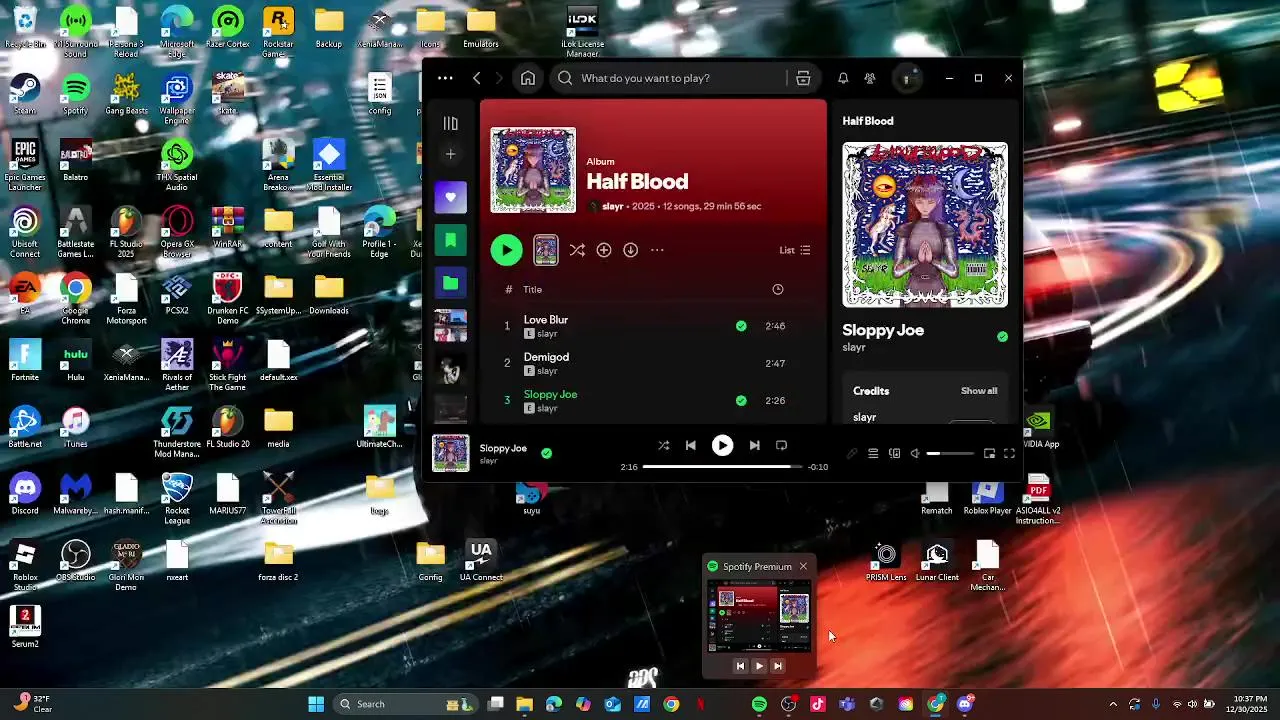Toggle saved checkmark on Sloppy Joe row
Screen dimensions: 1280x720
pos(741,400)
